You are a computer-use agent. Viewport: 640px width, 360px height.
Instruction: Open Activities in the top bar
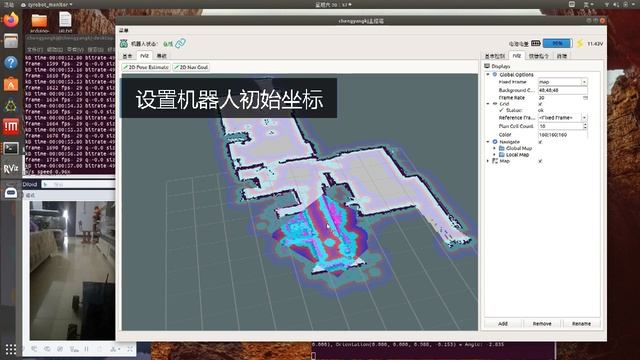click(9, 4)
